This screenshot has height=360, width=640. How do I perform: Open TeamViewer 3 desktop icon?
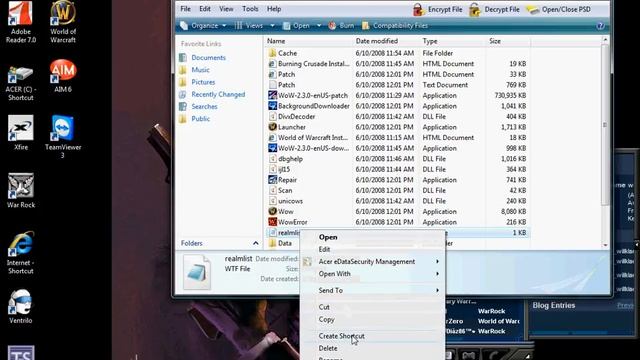coord(63,137)
